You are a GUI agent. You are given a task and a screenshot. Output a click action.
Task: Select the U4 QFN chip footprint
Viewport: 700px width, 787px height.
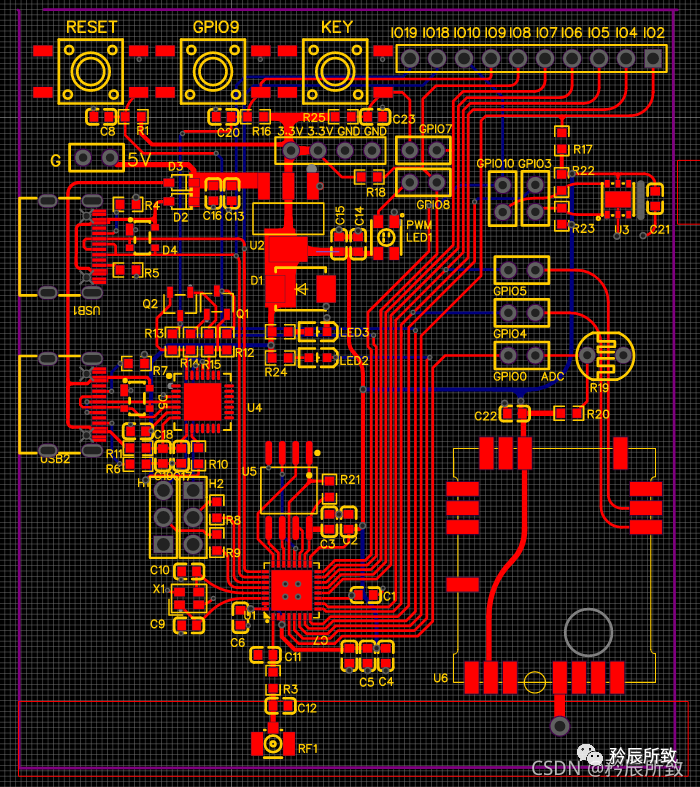(207, 401)
